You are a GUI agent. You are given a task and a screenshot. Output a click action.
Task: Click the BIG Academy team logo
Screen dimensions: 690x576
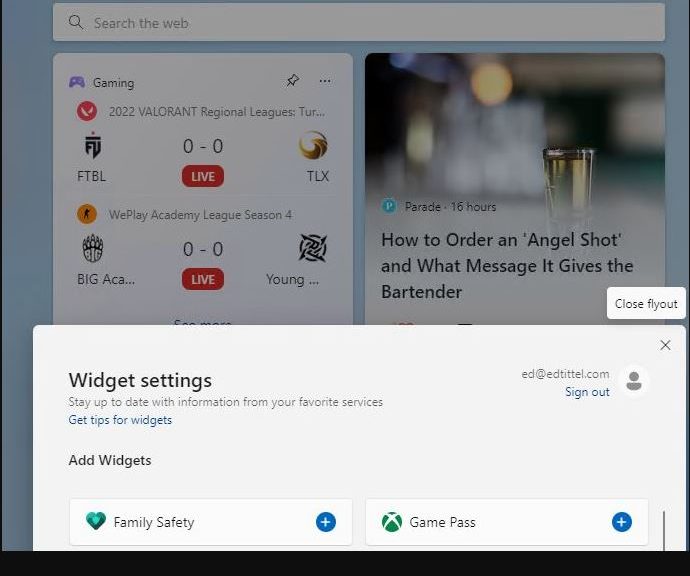[x=93, y=248]
